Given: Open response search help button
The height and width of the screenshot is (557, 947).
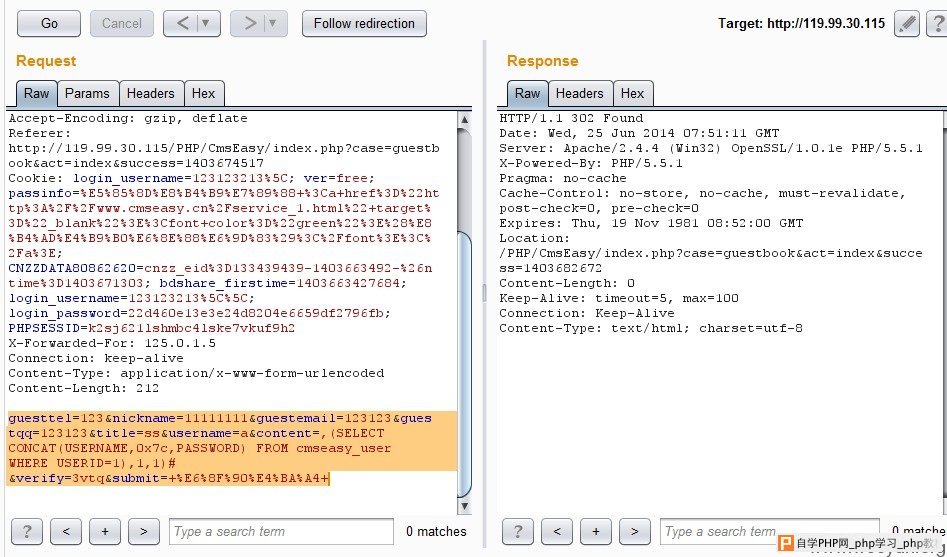Looking at the screenshot, I should pos(518,532).
